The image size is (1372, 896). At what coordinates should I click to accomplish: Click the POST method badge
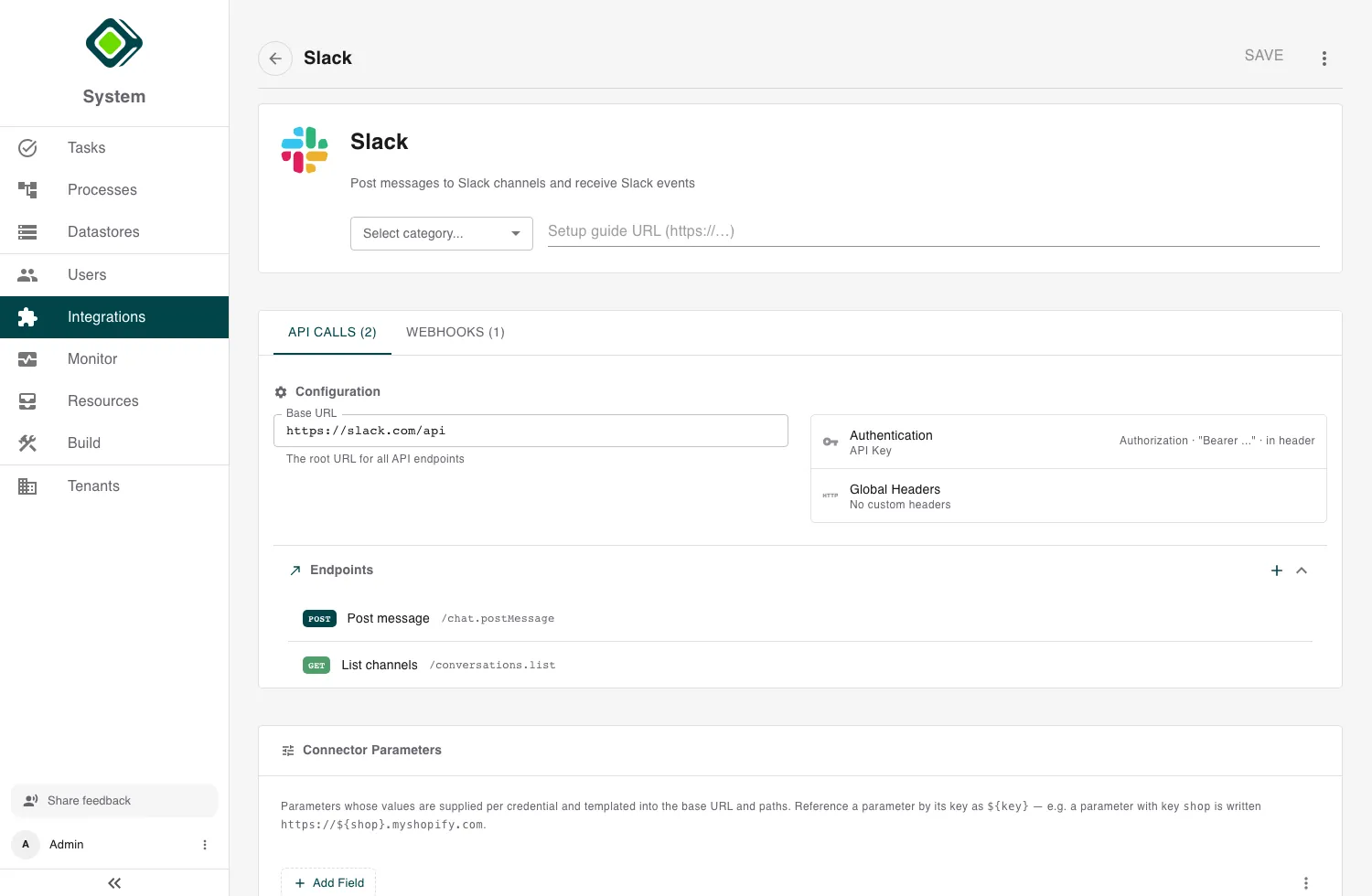pyautogui.click(x=319, y=619)
